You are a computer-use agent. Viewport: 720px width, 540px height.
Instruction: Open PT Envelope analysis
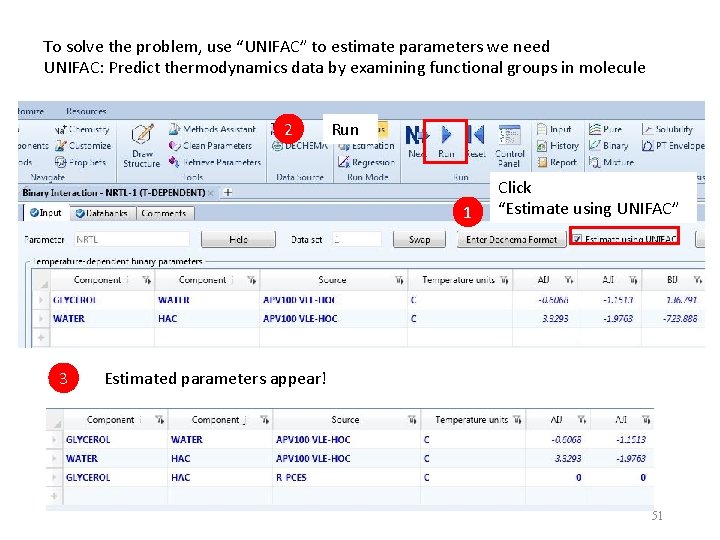point(673,146)
